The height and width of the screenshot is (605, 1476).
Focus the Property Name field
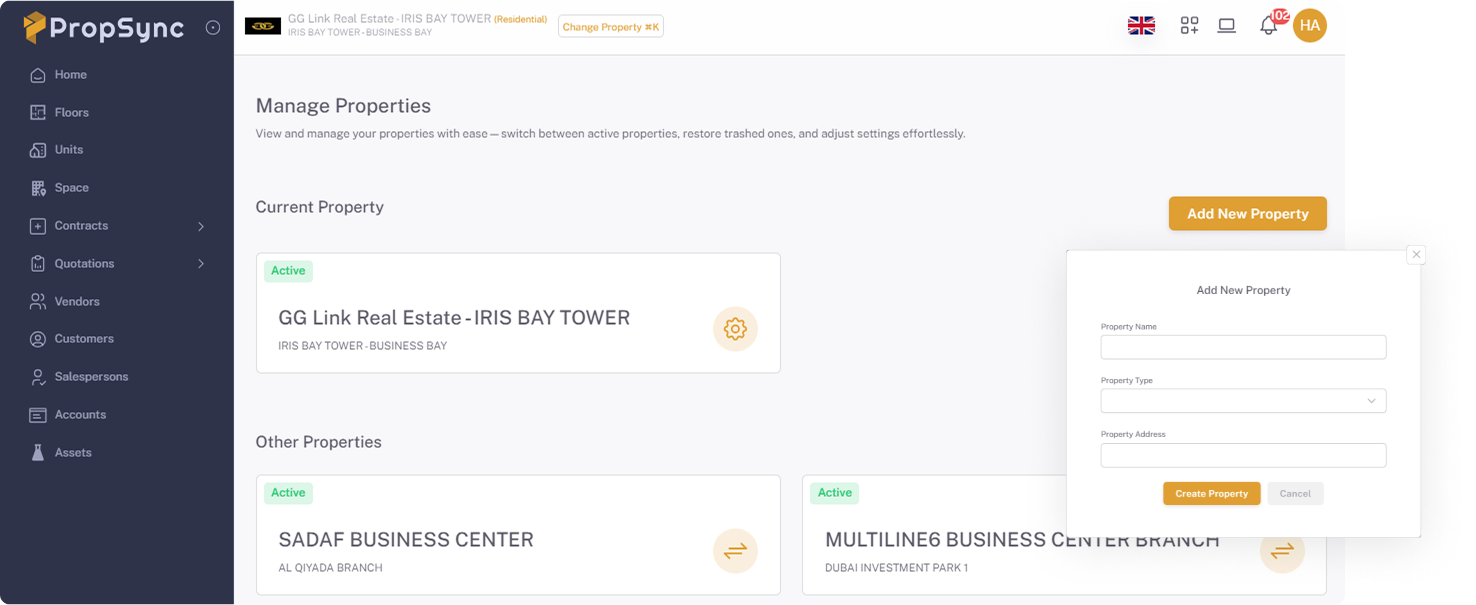pyautogui.click(x=1243, y=347)
